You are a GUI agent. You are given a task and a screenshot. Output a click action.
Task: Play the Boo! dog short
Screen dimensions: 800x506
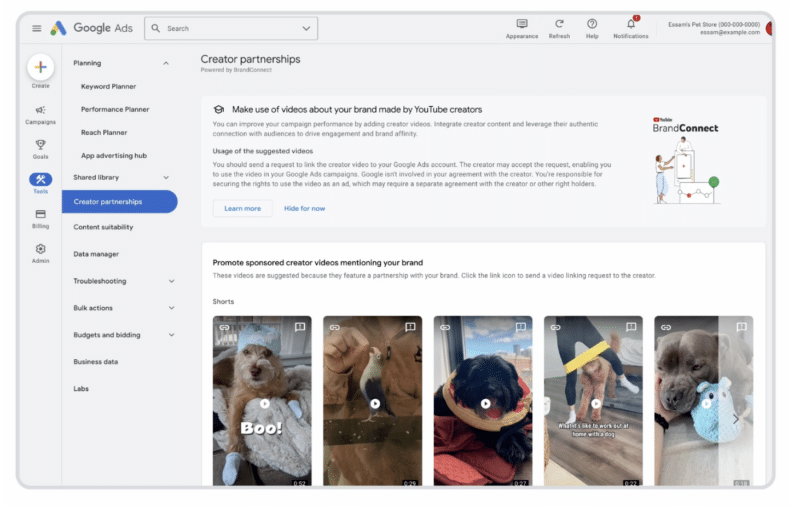[x=265, y=403]
